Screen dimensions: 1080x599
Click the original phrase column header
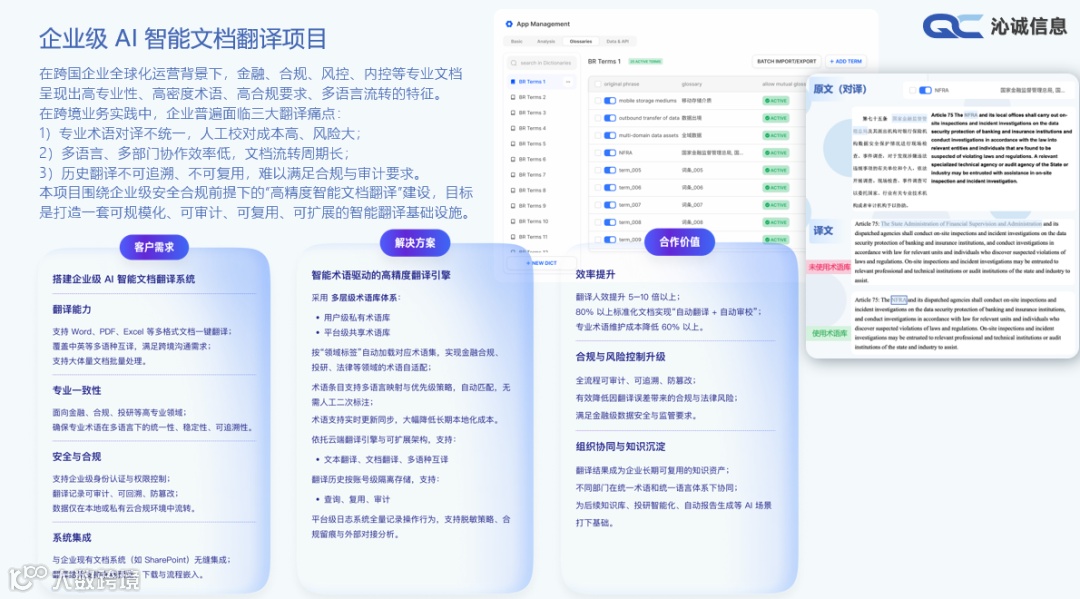621,84
